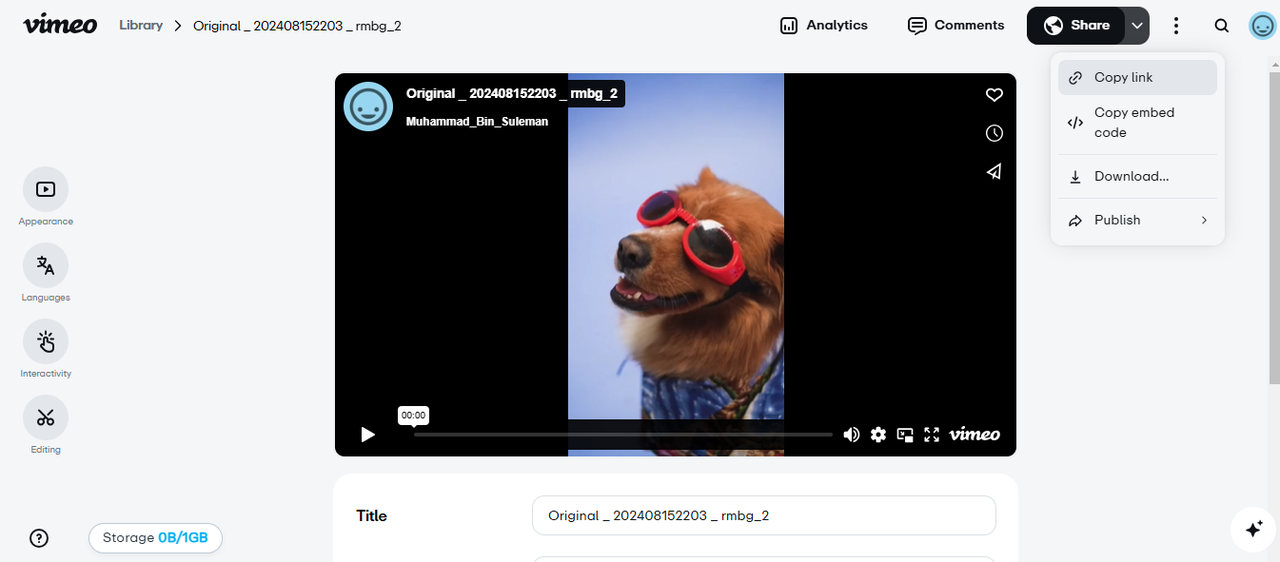
Task: Open the three-dot more options menu
Action: pyautogui.click(x=1177, y=26)
